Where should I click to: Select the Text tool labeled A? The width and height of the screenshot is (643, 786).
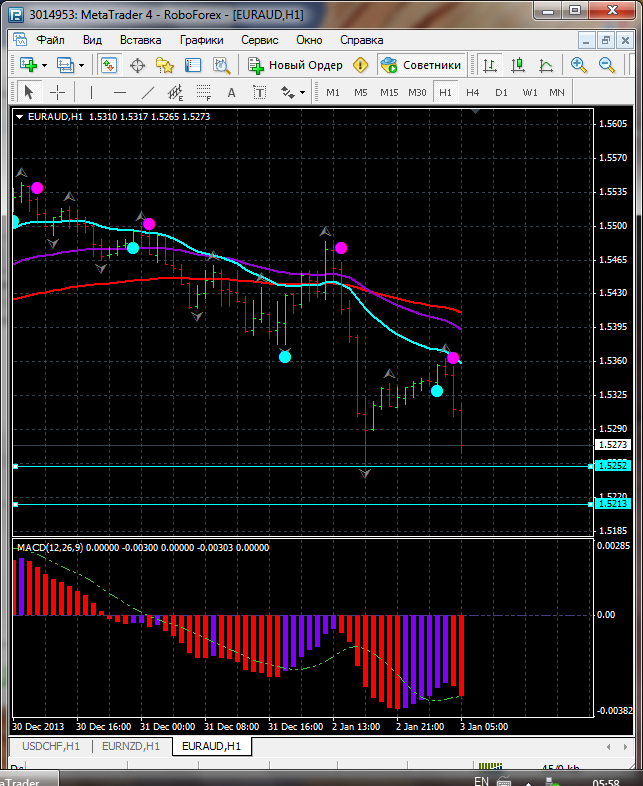pos(231,92)
